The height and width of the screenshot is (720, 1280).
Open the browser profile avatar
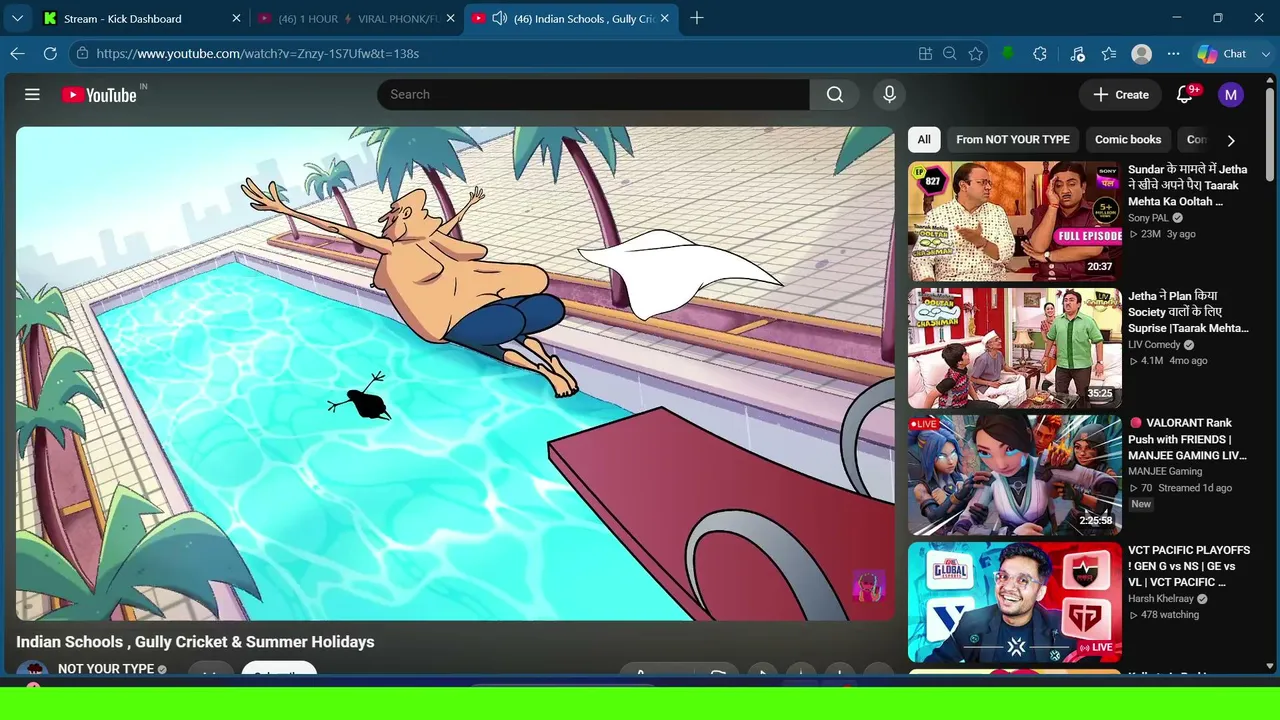pyautogui.click(x=1142, y=54)
